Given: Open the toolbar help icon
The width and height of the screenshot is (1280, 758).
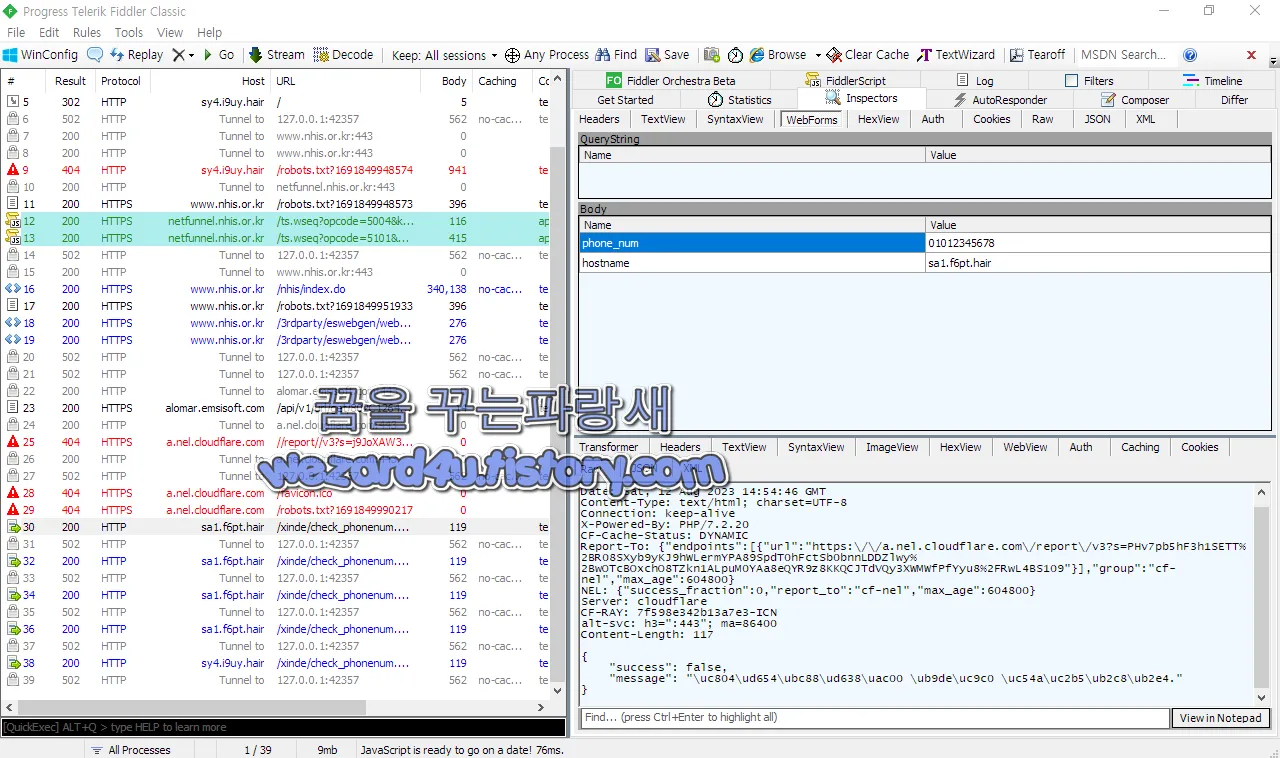Looking at the screenshot, I should pyautogui.click(x=1190, y=55).
